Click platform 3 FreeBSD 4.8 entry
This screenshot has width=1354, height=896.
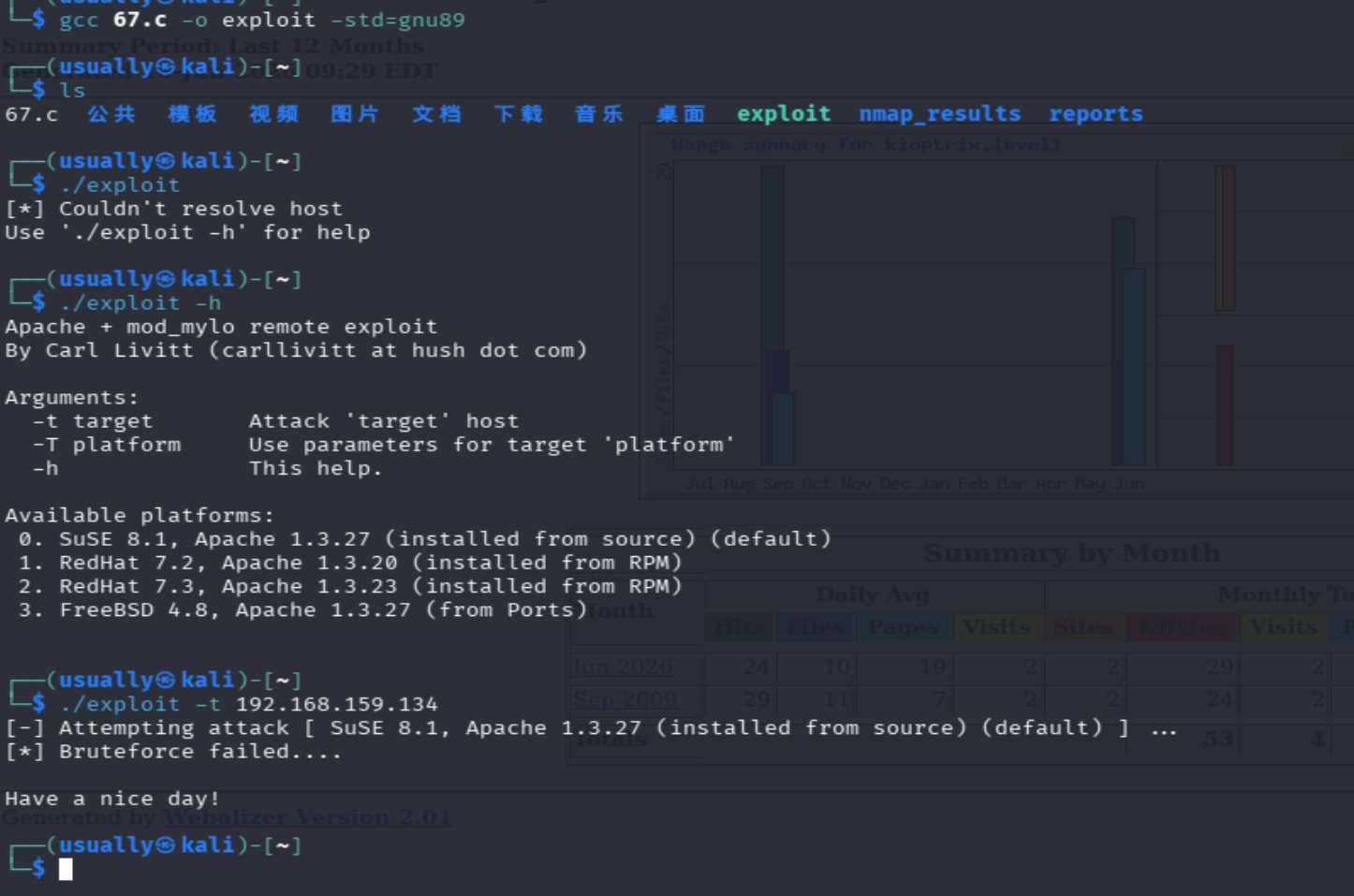coord(302,610)
